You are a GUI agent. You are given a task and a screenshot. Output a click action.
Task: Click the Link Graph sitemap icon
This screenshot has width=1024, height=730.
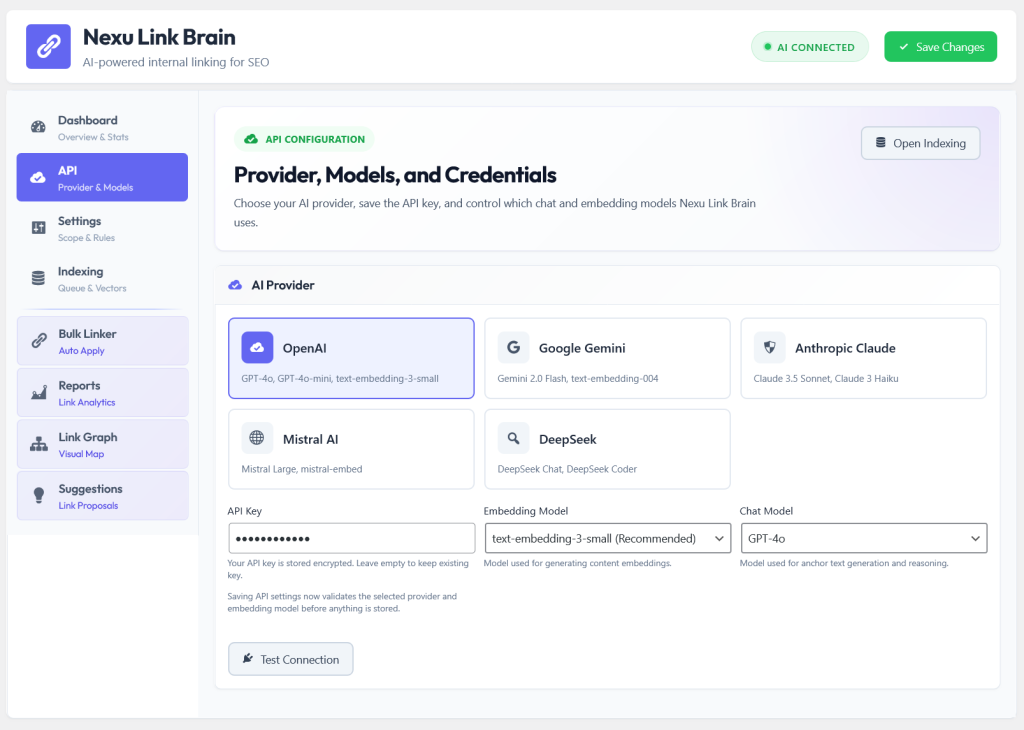coord(39,444)
